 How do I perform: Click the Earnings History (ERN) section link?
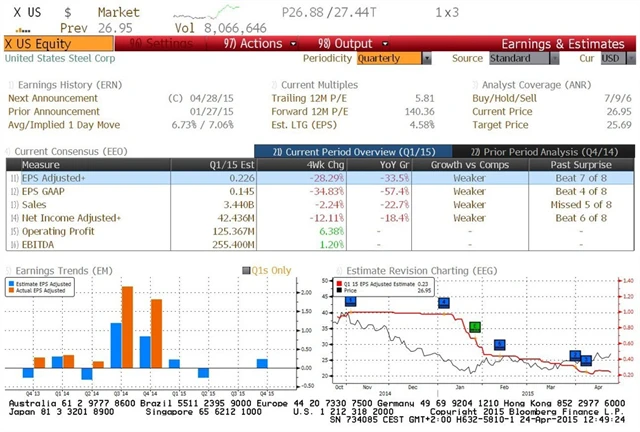click(x=66, y=85)
